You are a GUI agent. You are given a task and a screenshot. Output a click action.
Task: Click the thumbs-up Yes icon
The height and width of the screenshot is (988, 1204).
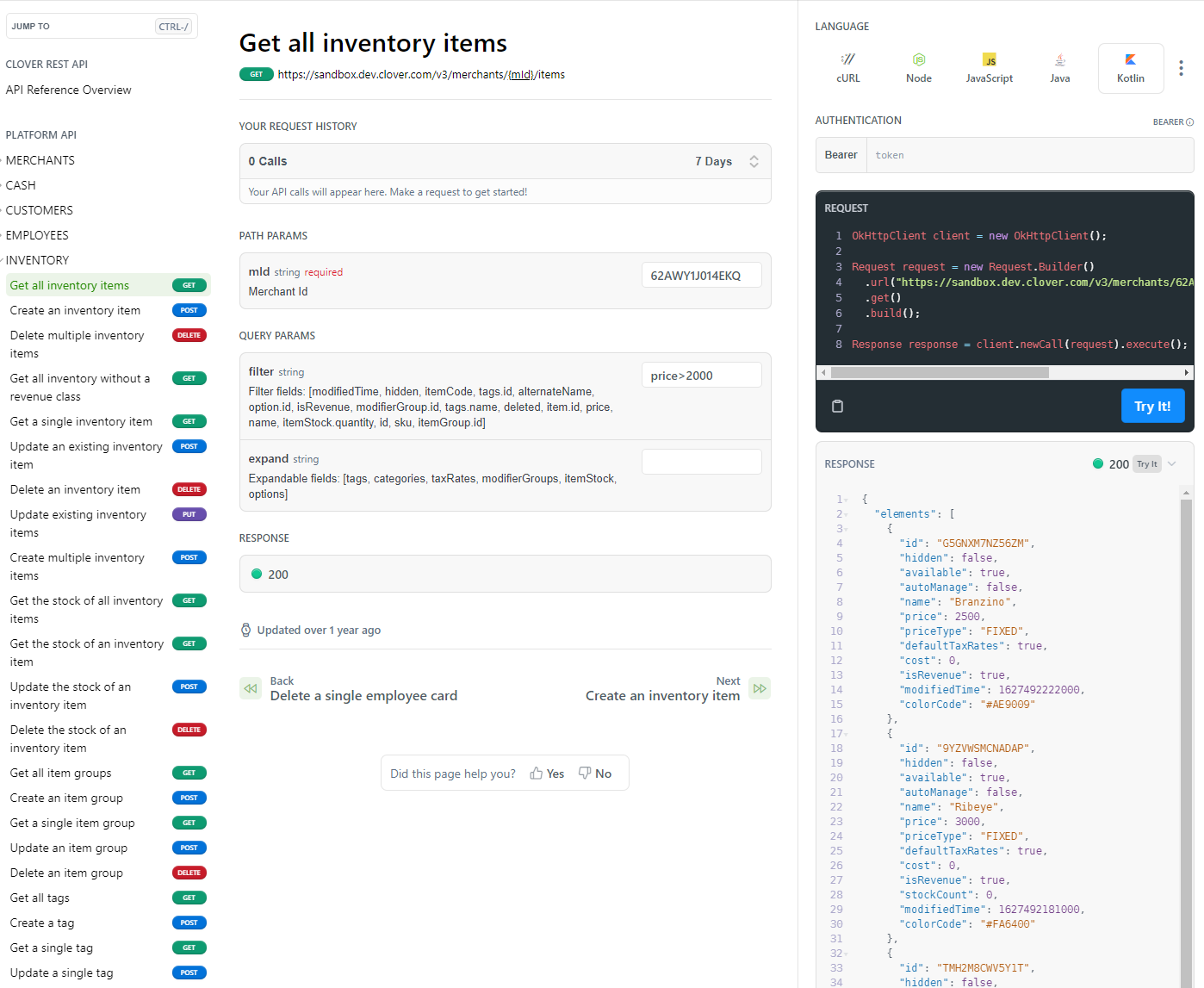click(537, 774)
